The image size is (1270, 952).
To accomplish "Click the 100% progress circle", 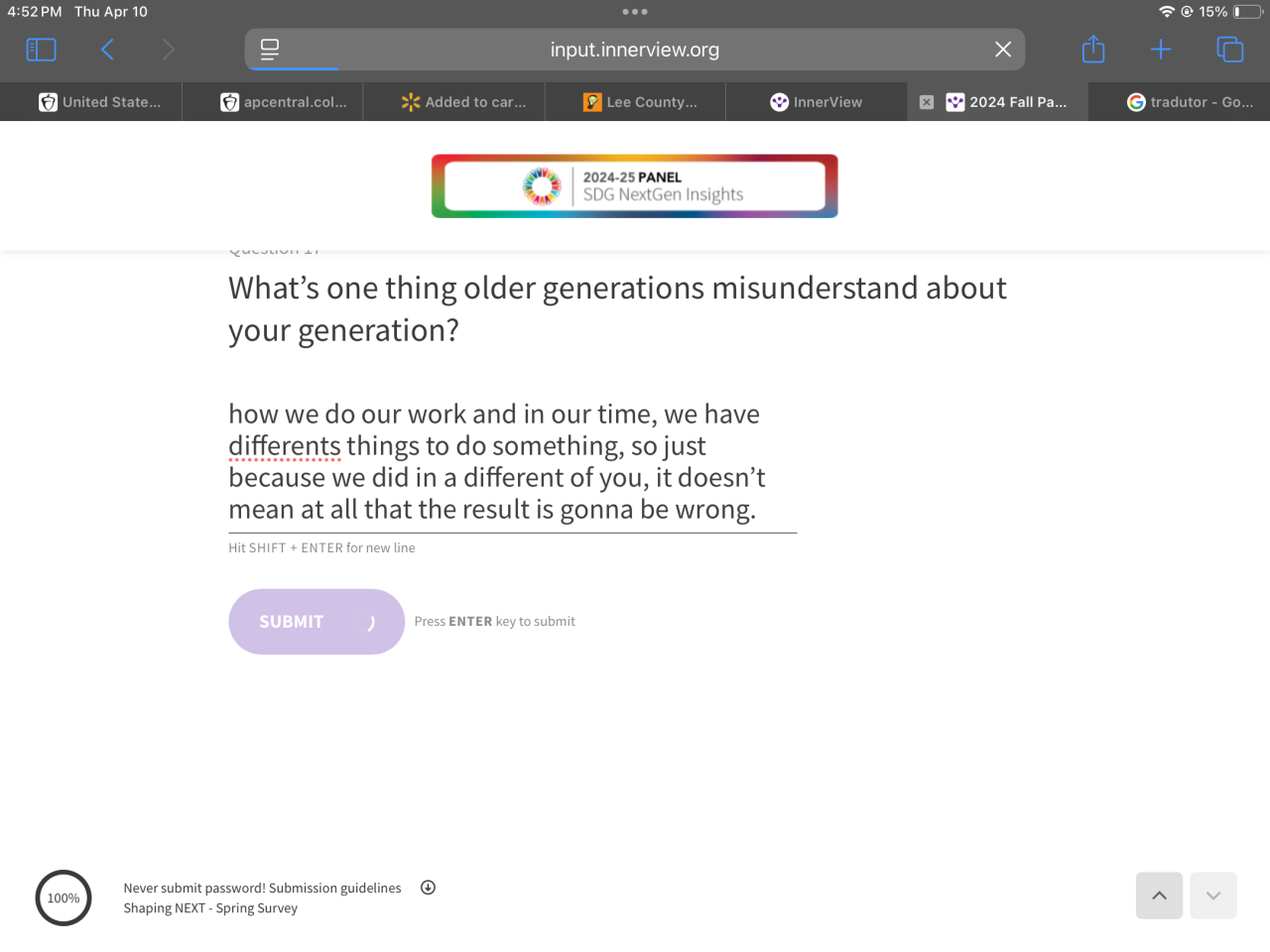I will click(x=63, y=898).
